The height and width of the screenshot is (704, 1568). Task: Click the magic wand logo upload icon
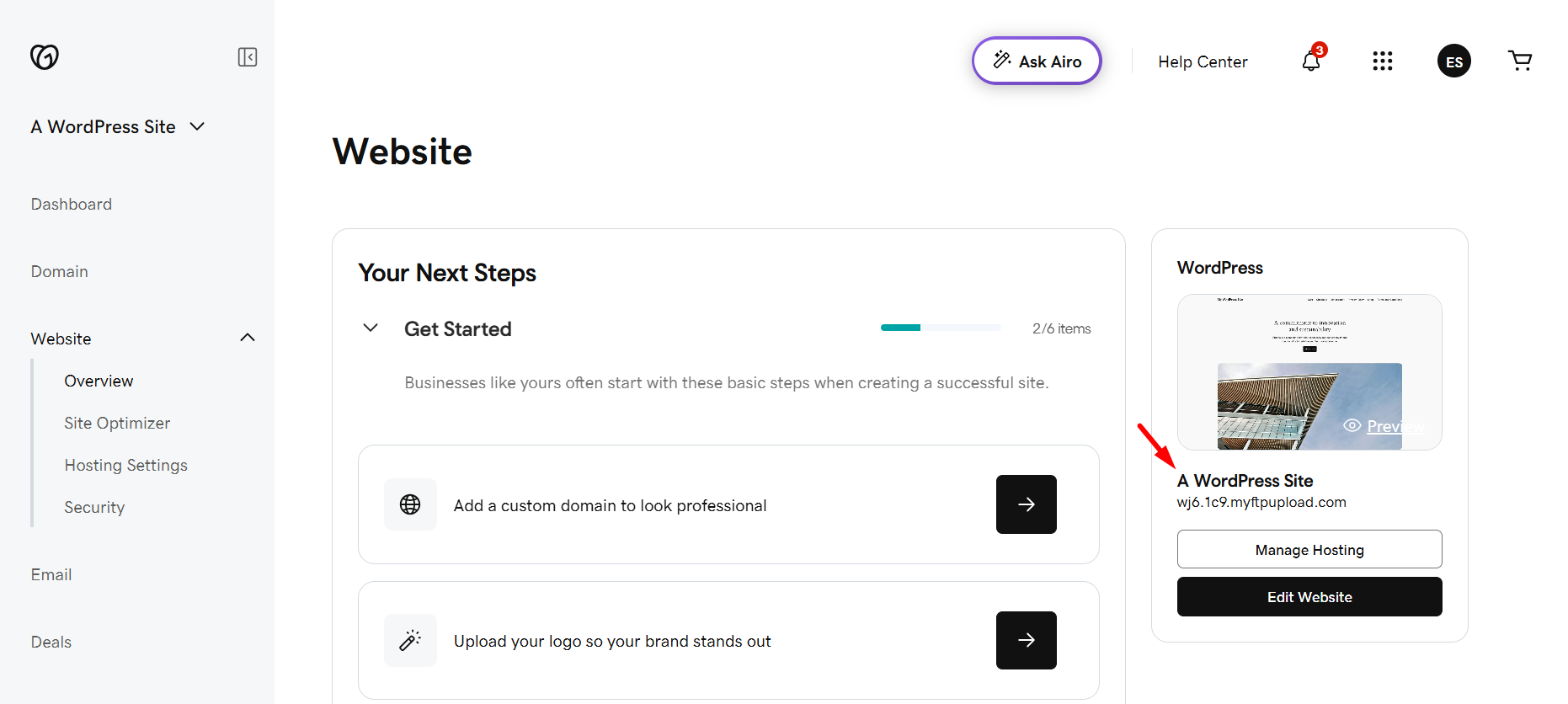tap(410, 640)
